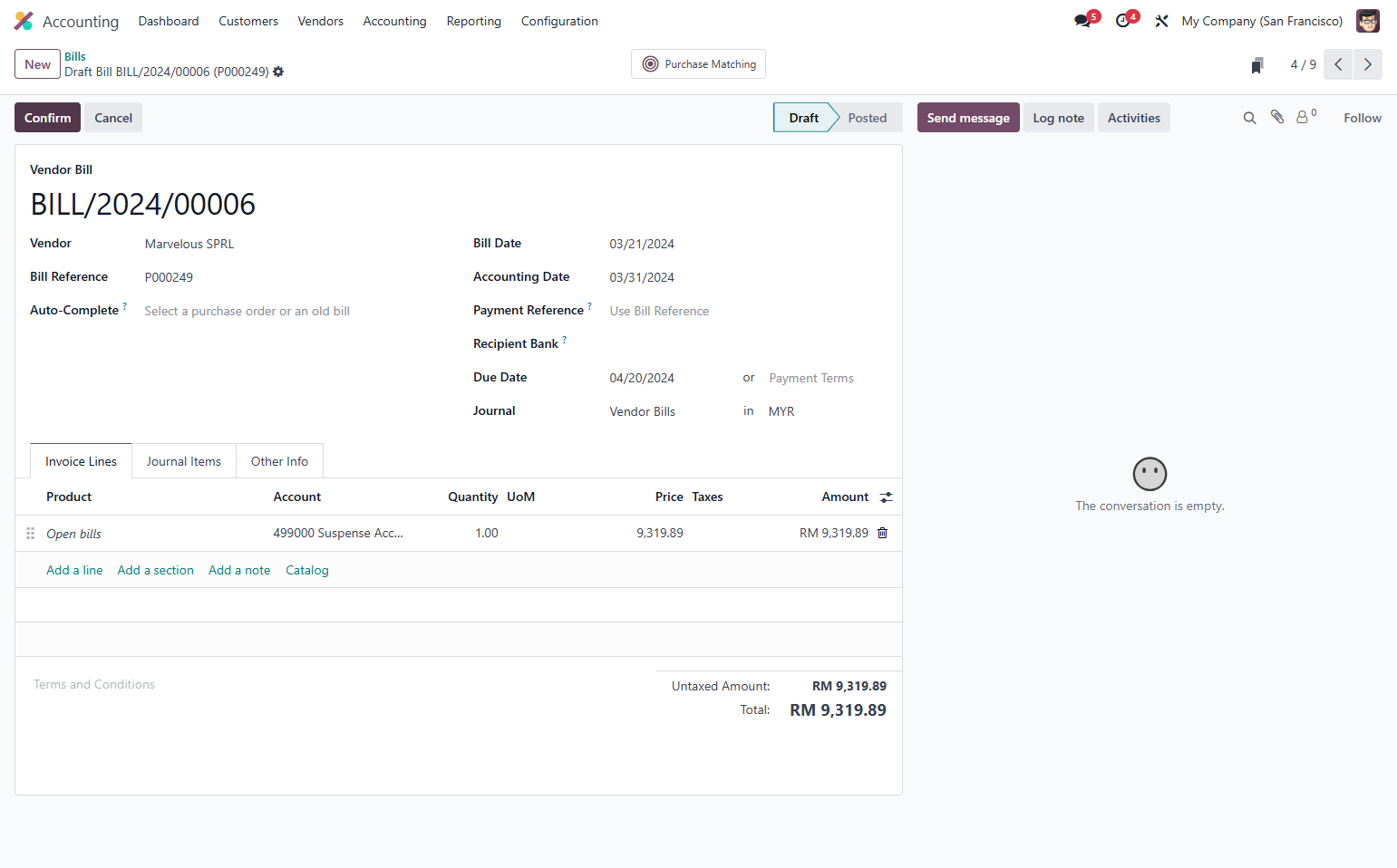Open the Reporting menu
1397x868 pixels.
tap(474, 21)
